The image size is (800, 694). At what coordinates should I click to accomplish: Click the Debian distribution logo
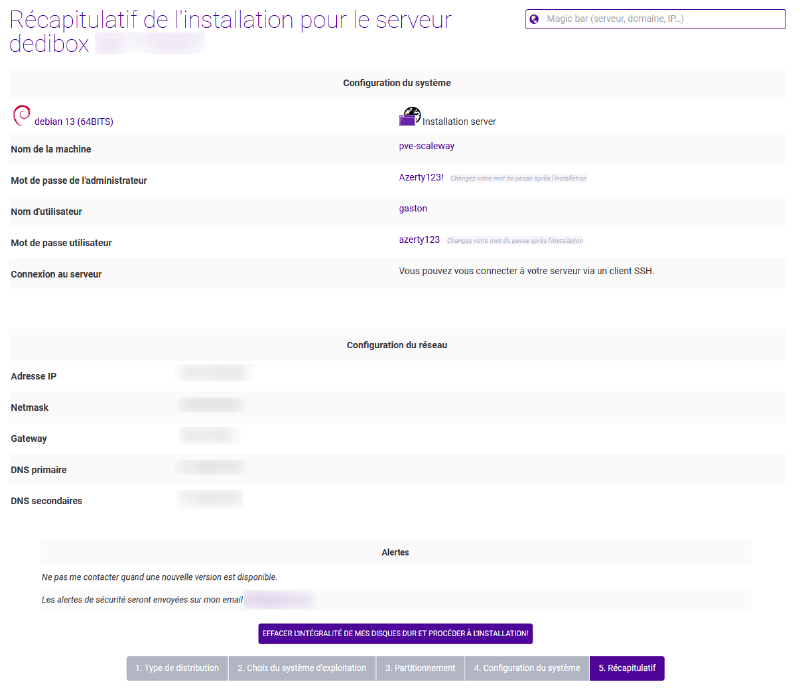[x=19, y=115]
